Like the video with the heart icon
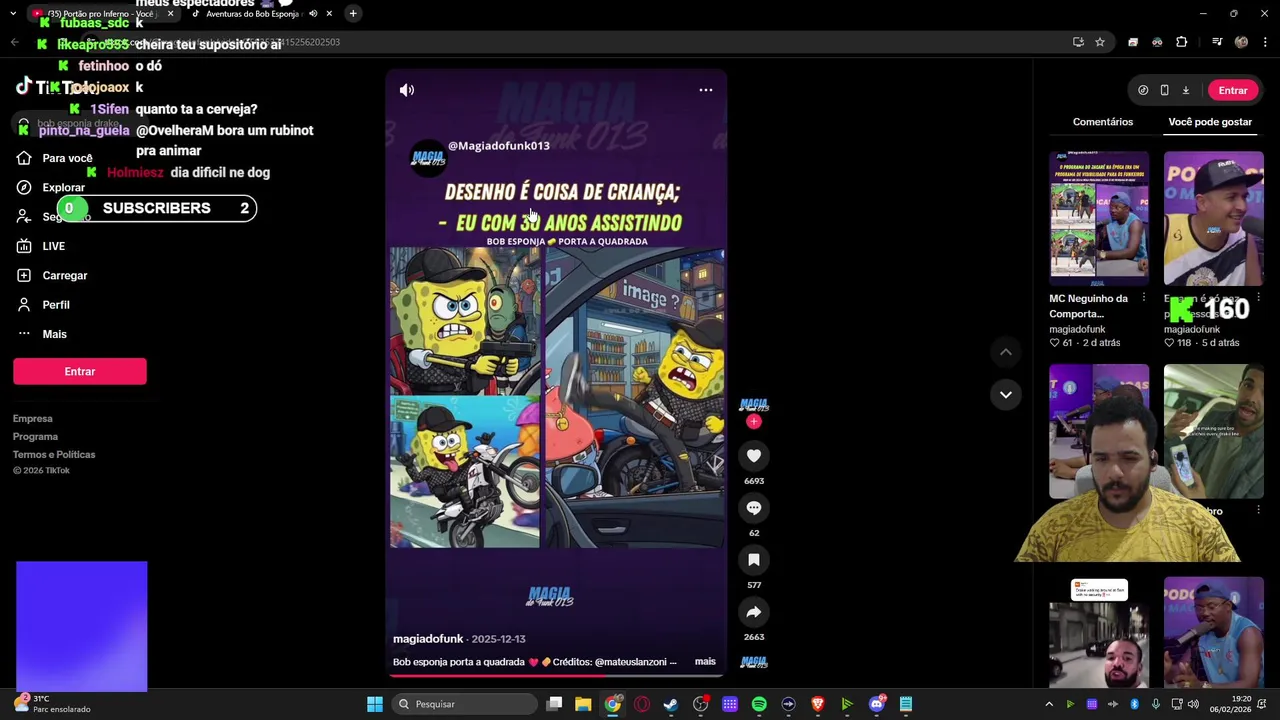This screenshot has width=1280, height=720. point(754,456)
